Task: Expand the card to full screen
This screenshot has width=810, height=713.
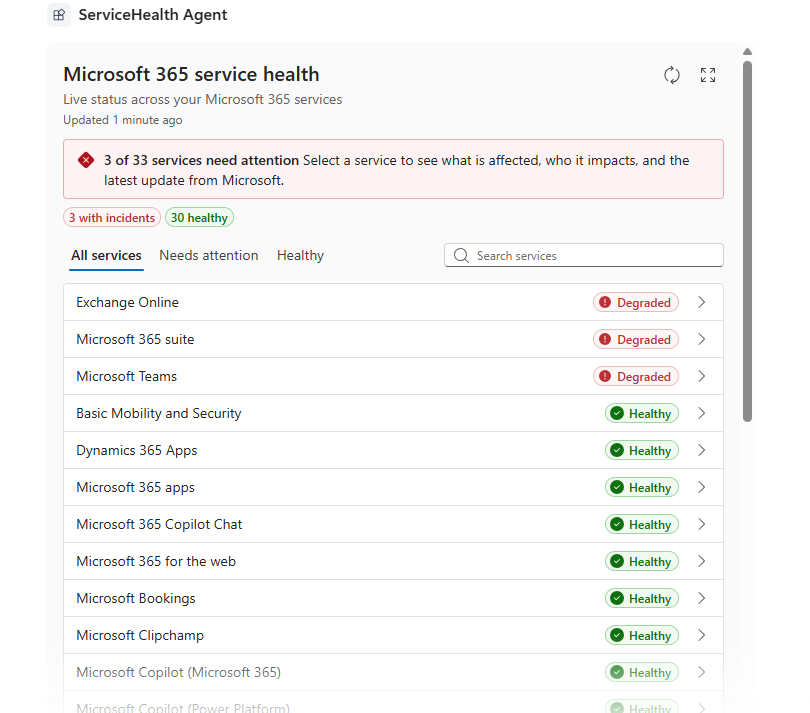Action: [x=708, y=75]
